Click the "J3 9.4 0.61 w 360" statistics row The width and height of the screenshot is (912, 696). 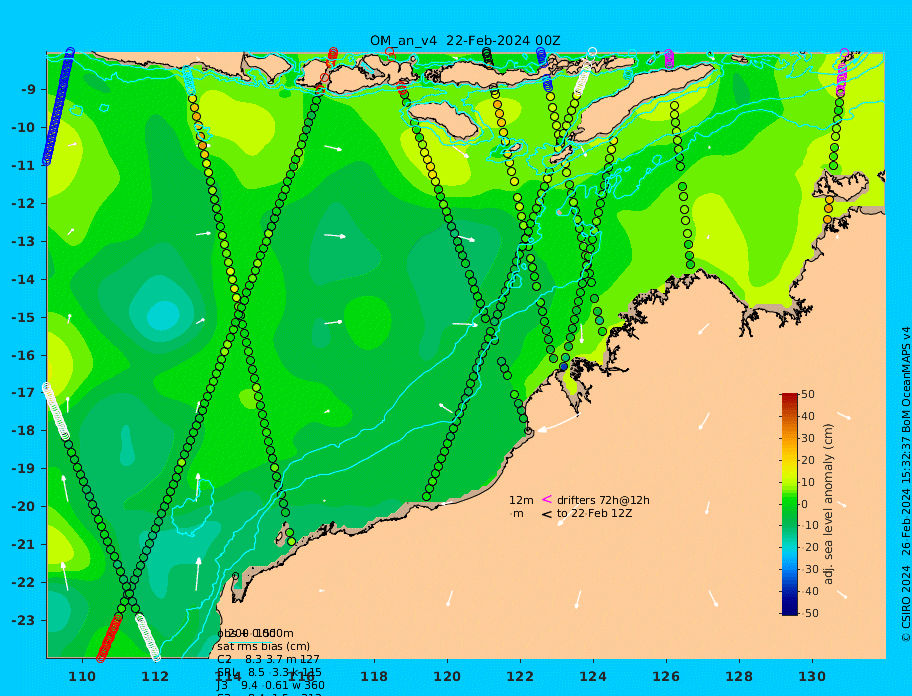point(270,686)
